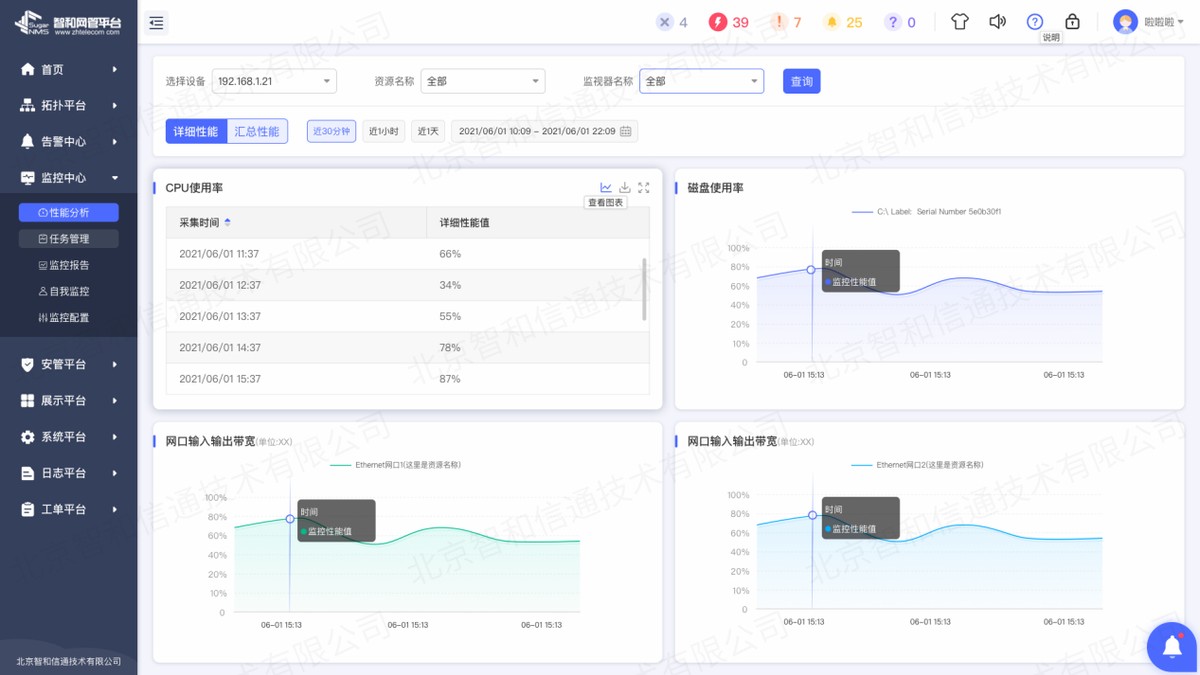Open the 监视器名称 dropdown set to 全部
This screenshot has height=675, width=1200.
coord(700,81)
